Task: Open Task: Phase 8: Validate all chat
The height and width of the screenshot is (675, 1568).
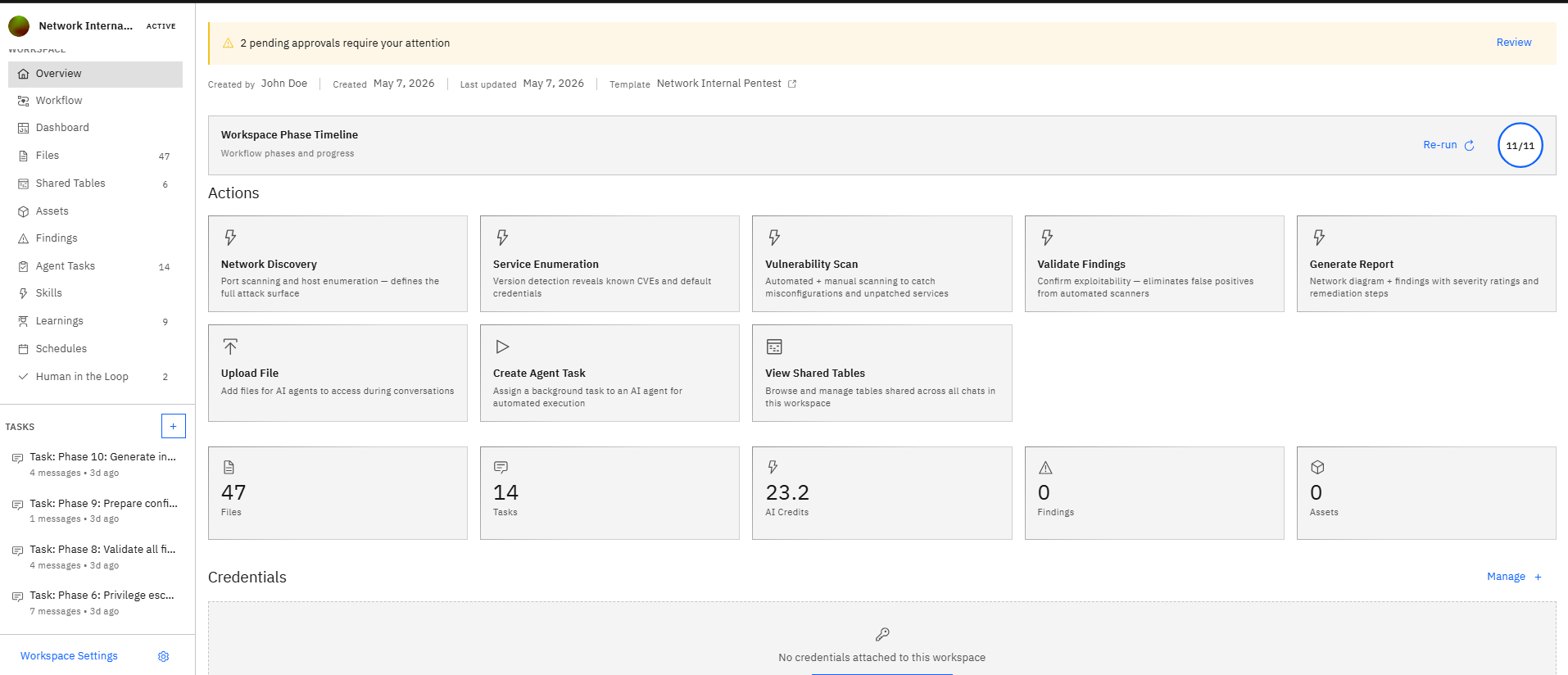Action: (95, 557)
